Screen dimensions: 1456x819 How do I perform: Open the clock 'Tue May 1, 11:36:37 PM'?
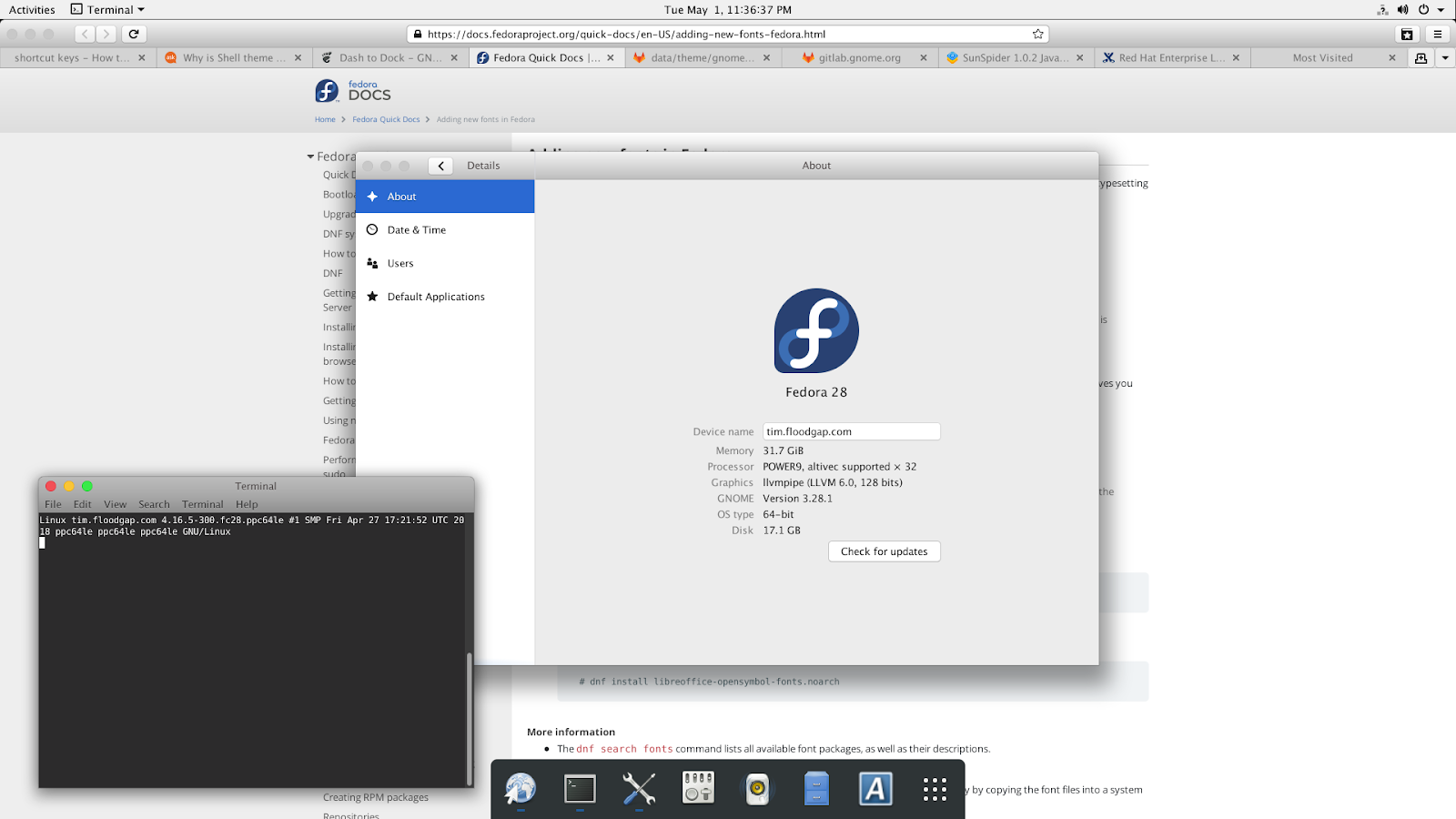(728, 10)
